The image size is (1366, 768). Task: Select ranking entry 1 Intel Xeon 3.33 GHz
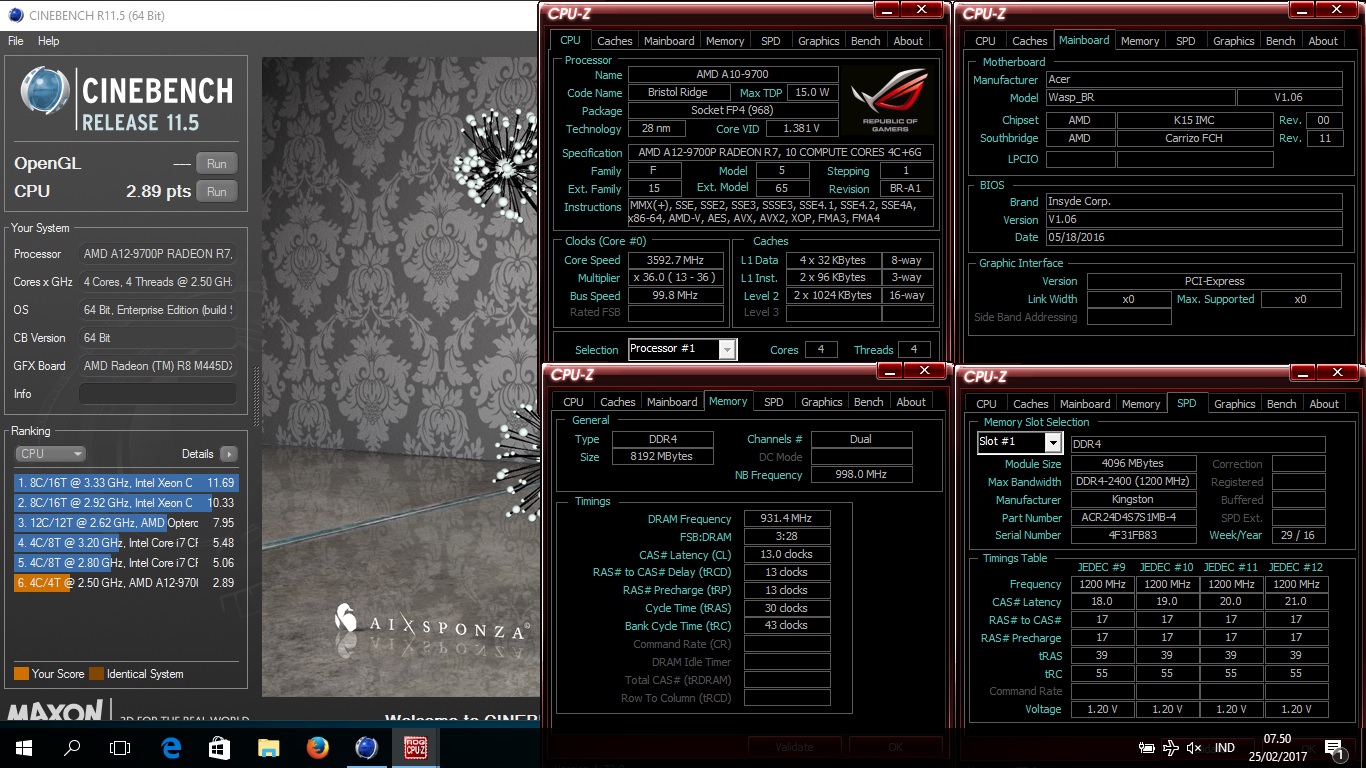(x=126, y=483)
